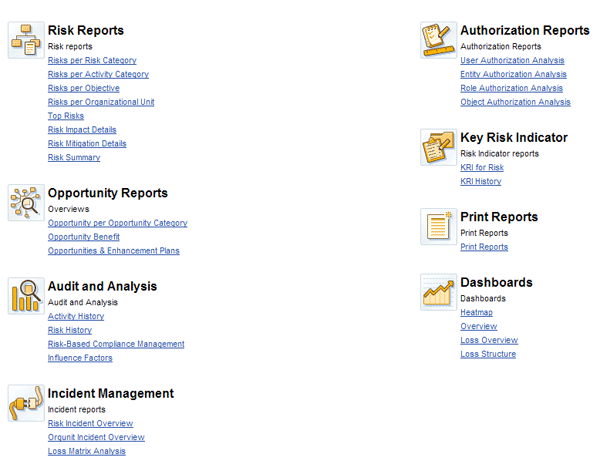Click the Risk Reports hierarchy icon

point(26,40)
